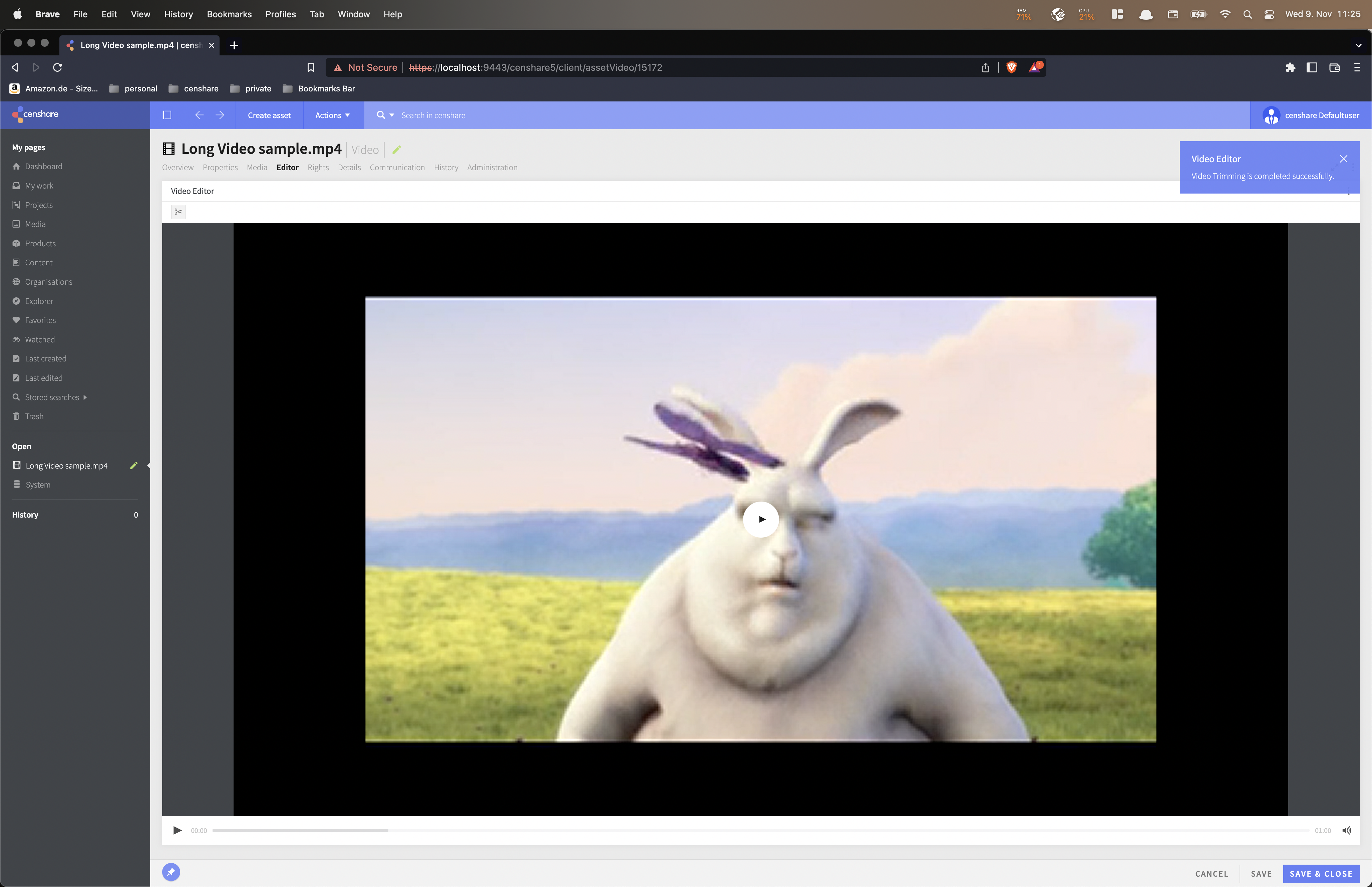This screenshot has width=1372, height=887.
Task: Mute the video audio with speaker icon
Action: click(x=1346, y=830)
